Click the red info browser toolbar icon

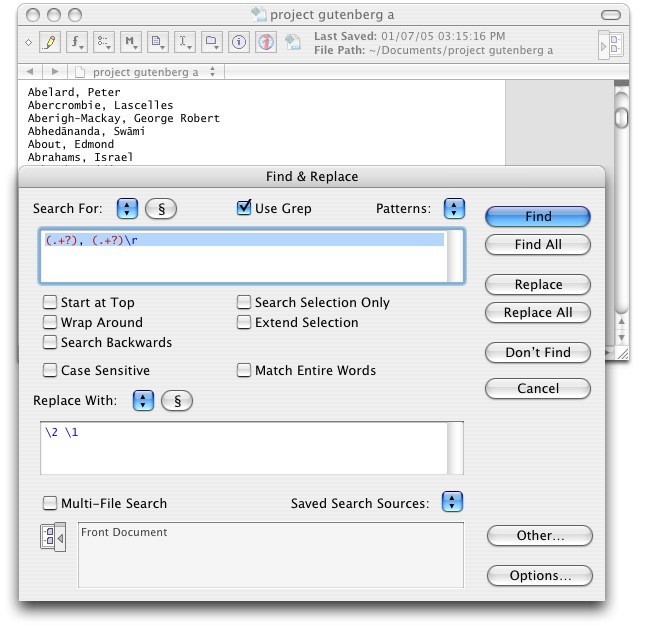click(x=266, y=42)
